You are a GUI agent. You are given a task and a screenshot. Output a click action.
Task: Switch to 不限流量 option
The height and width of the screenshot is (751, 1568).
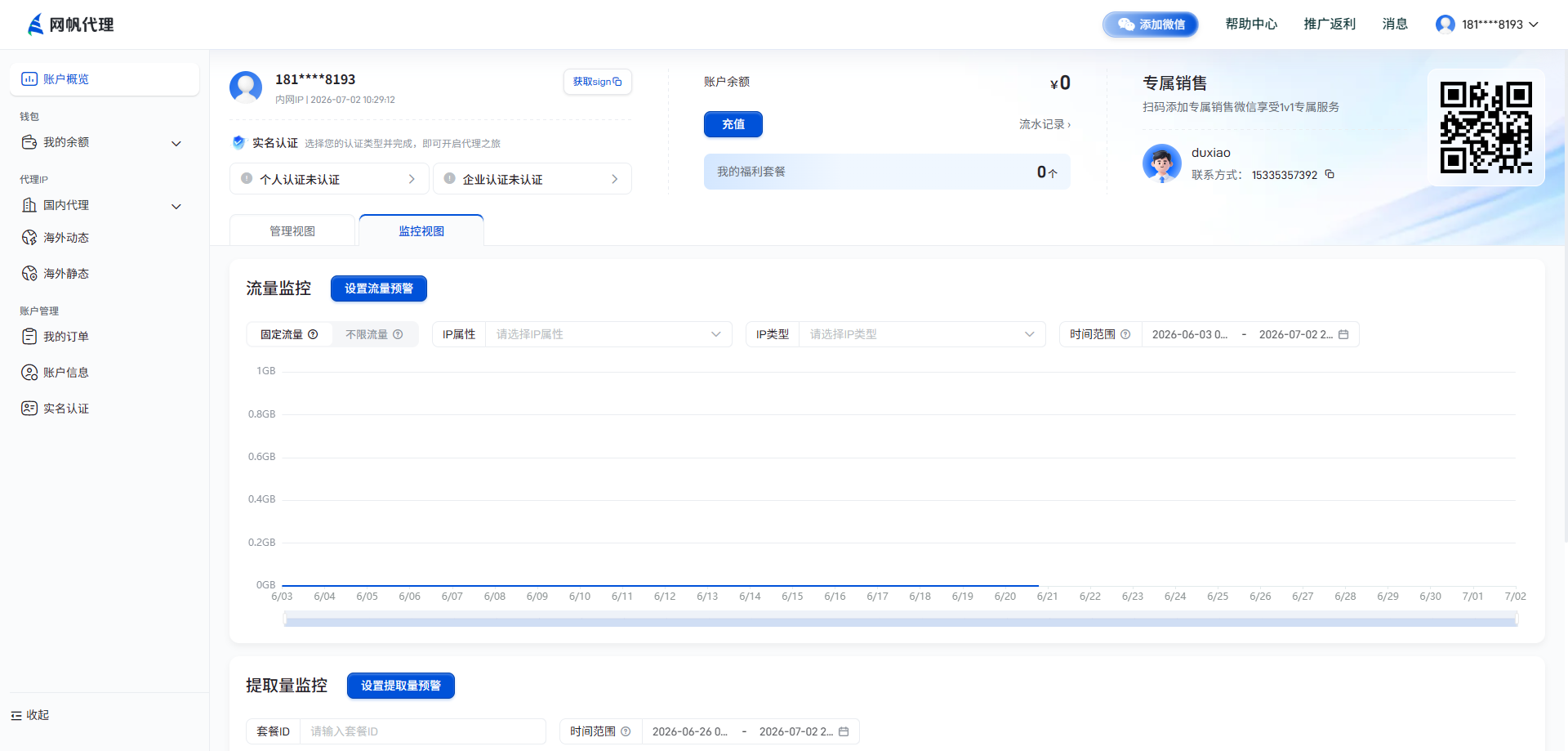374,334
